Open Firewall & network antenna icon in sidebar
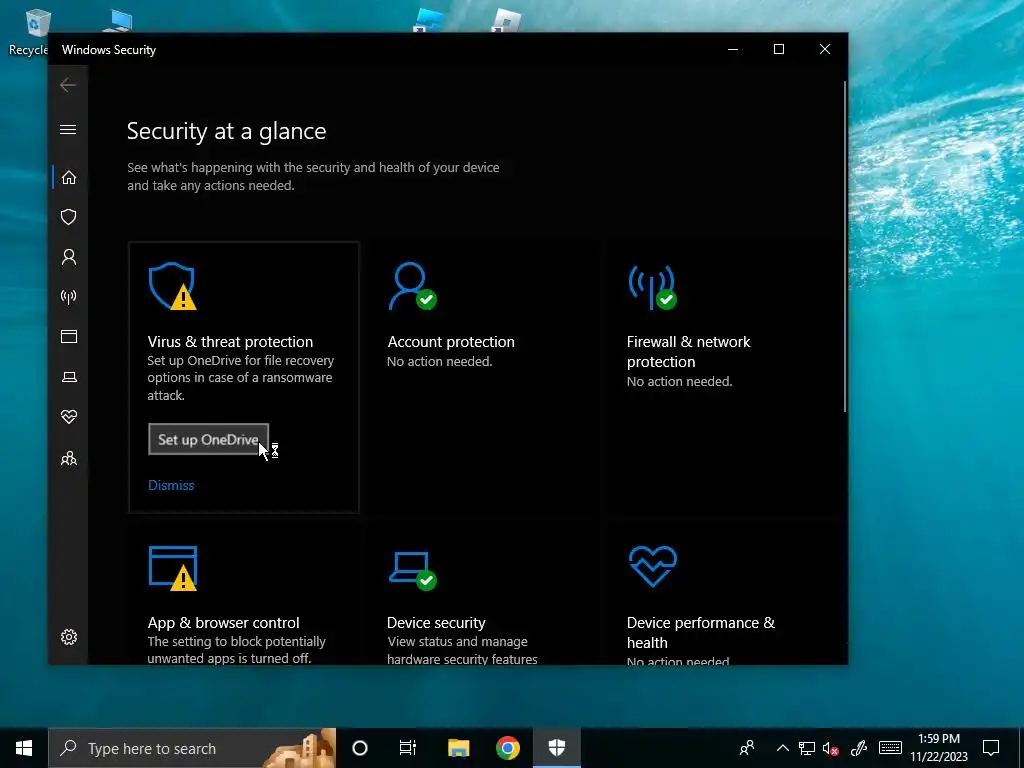 point(69,297)
